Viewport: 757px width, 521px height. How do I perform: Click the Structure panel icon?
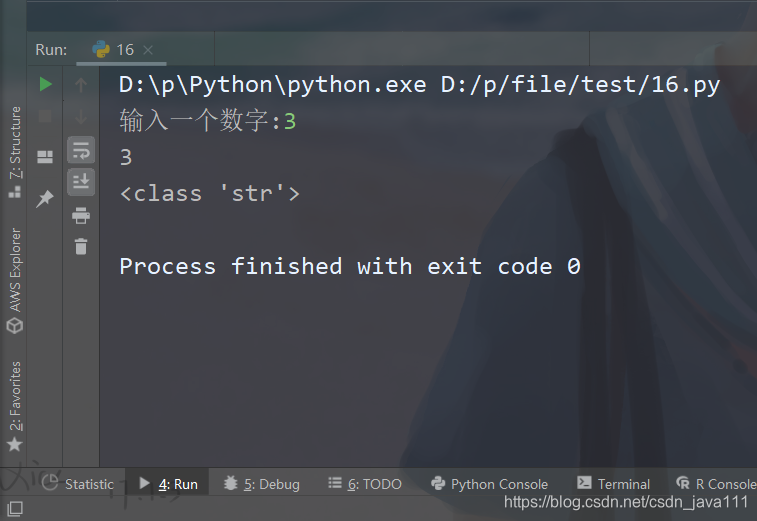[x=15, y=192]
